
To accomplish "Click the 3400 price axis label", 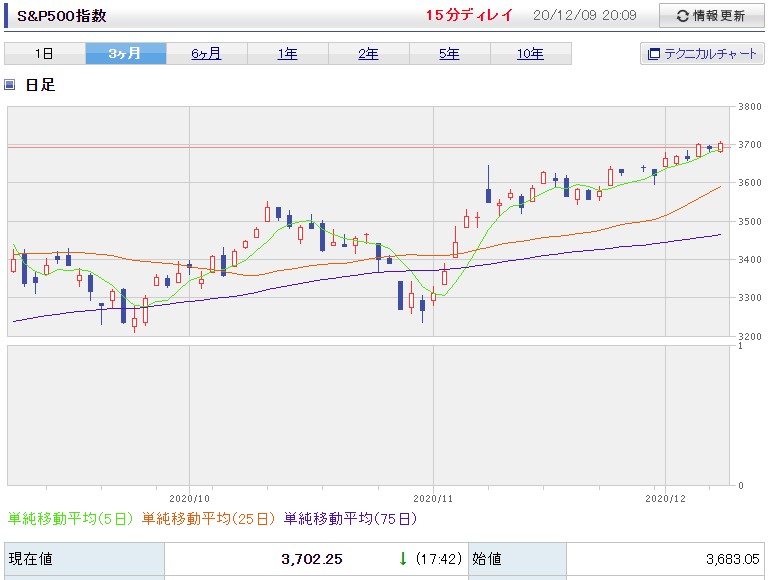I will pyautogui.click(x=749, y=259).
